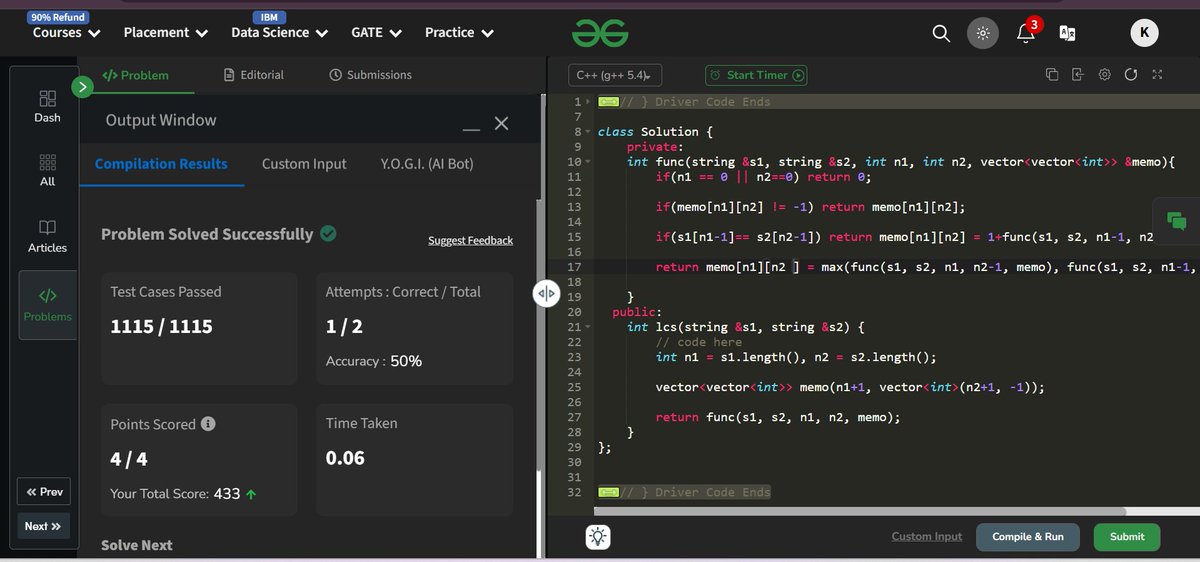Close the Output Window with X
This screenshot has width=1200, height=562.
[502, 123]
